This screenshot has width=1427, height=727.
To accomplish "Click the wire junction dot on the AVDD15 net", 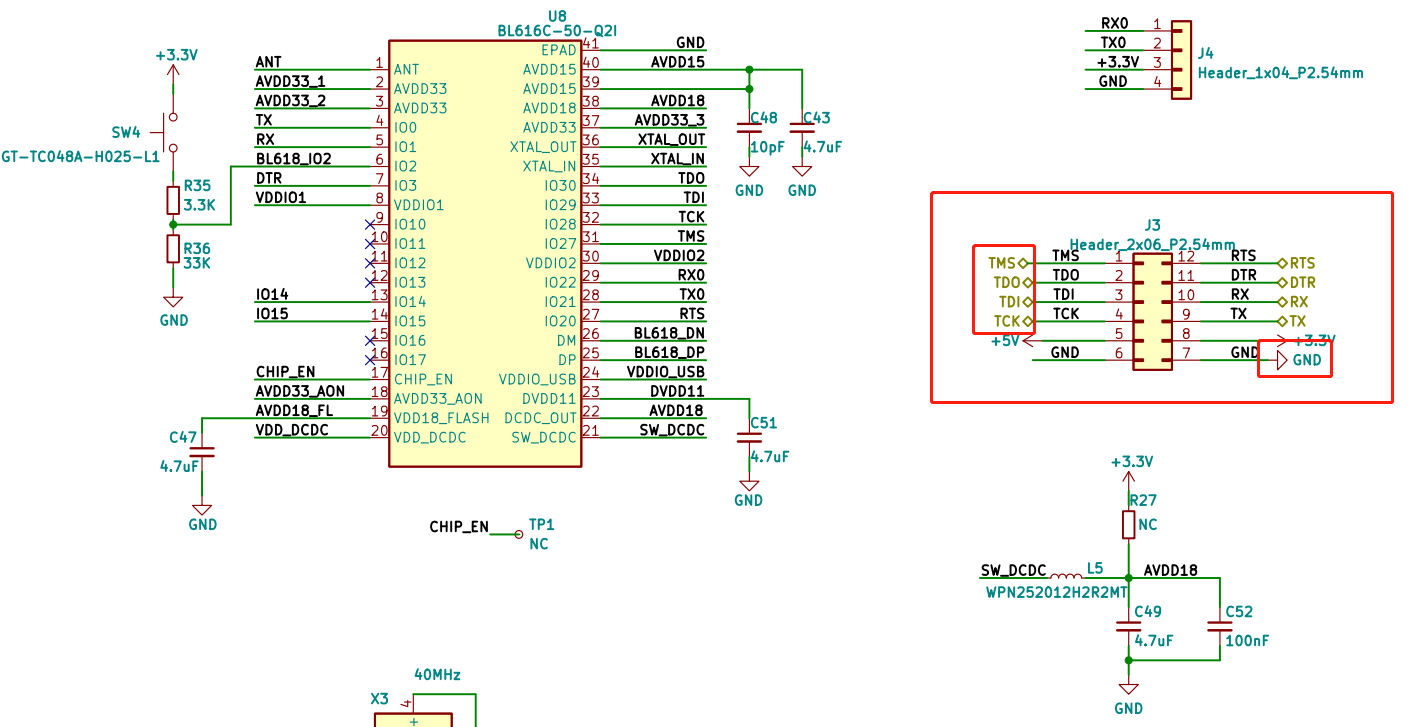I will (749, 70).
